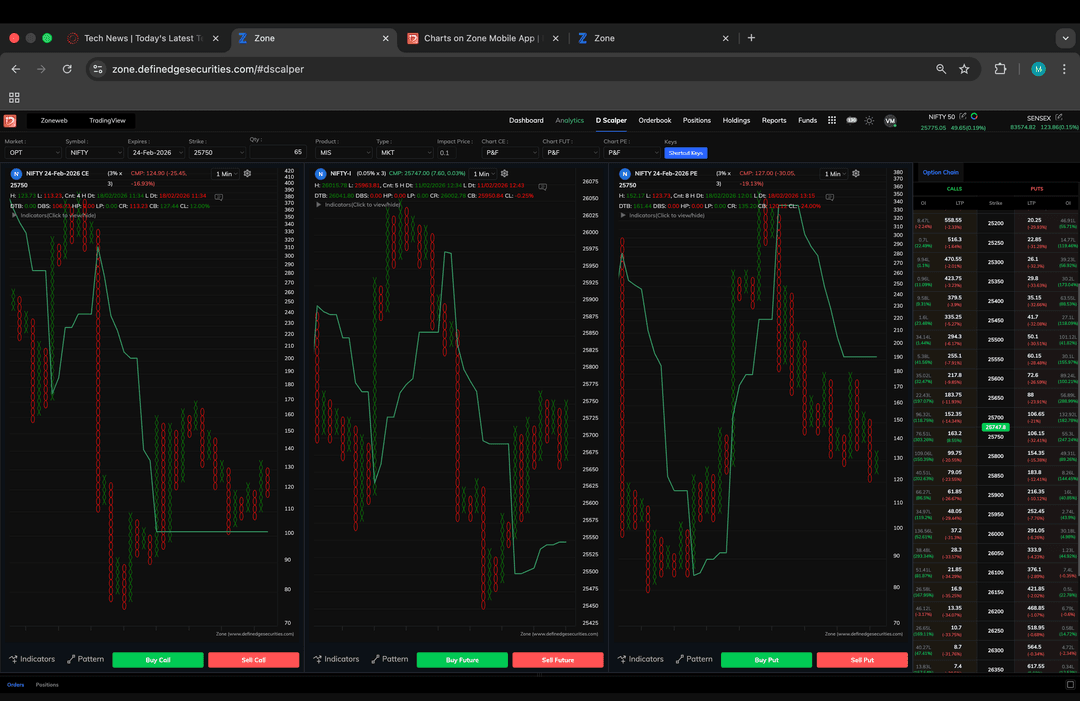Image resolution: width=1080 pixels, height=701 pixels.
Task: Open the Option Chain tab on the right
Action: [x=940, y=172]
